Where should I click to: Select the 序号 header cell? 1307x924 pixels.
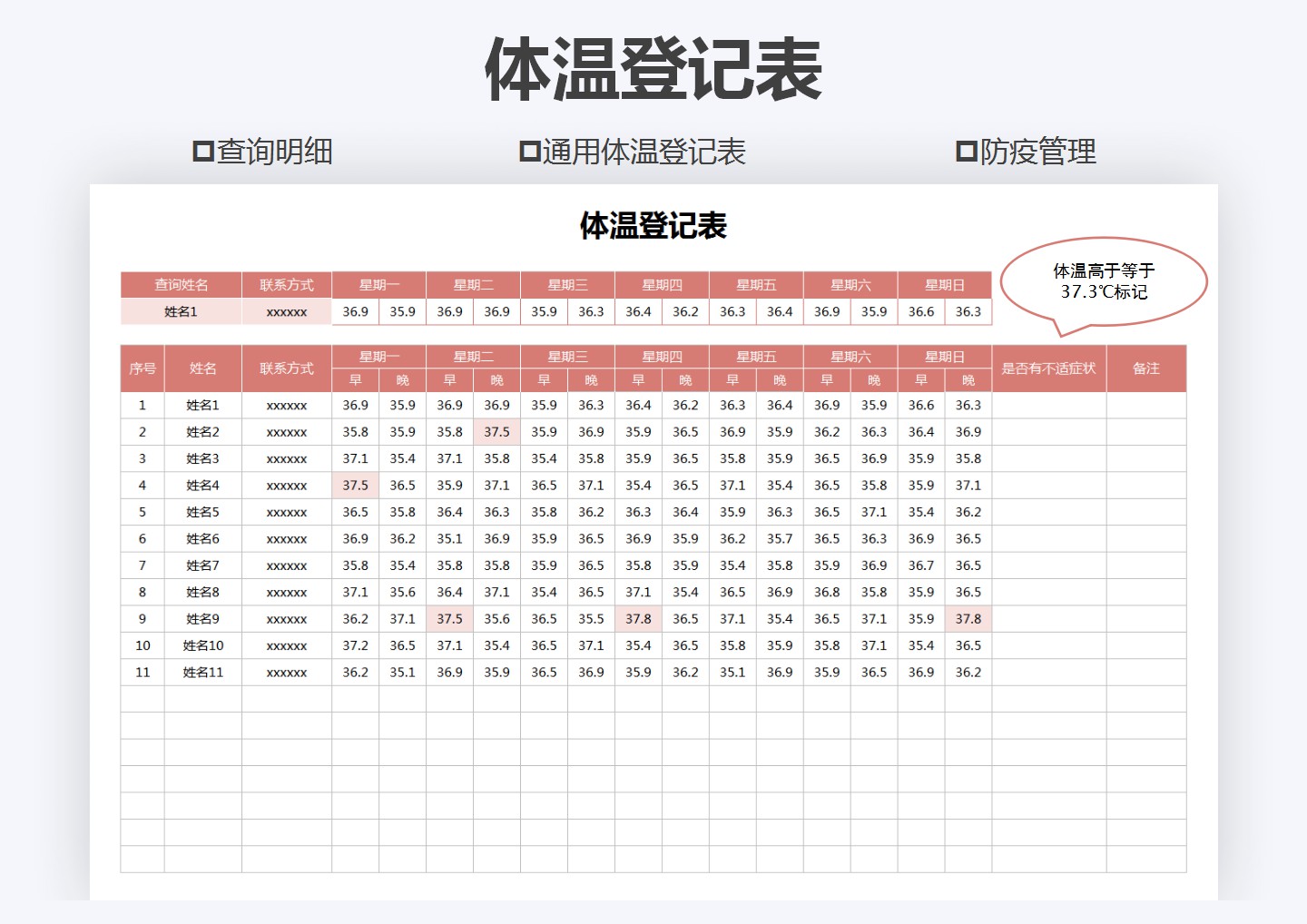click(x=142, y=368)
